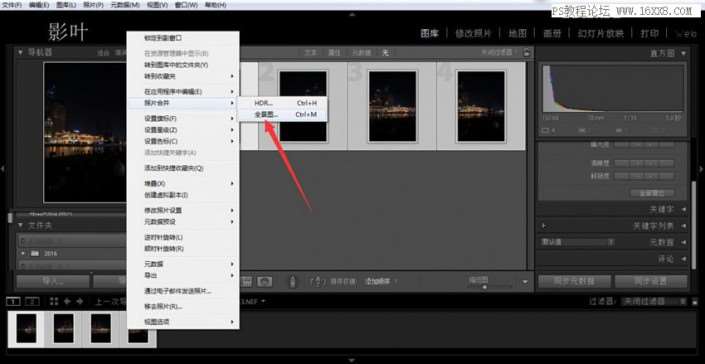Click second window display button 2

[32, 301]
